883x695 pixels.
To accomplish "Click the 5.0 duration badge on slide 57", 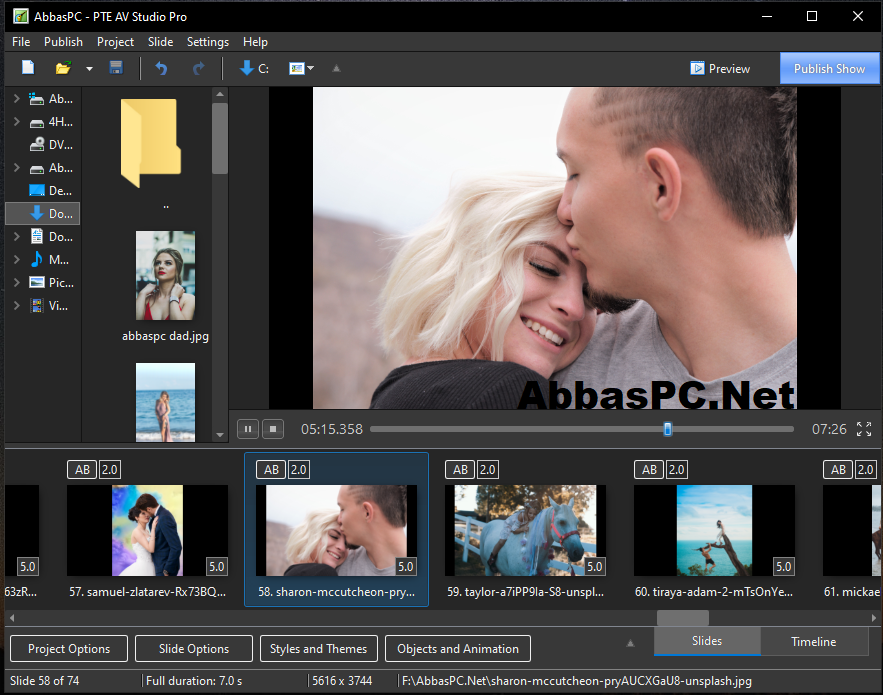I will 217,566.
